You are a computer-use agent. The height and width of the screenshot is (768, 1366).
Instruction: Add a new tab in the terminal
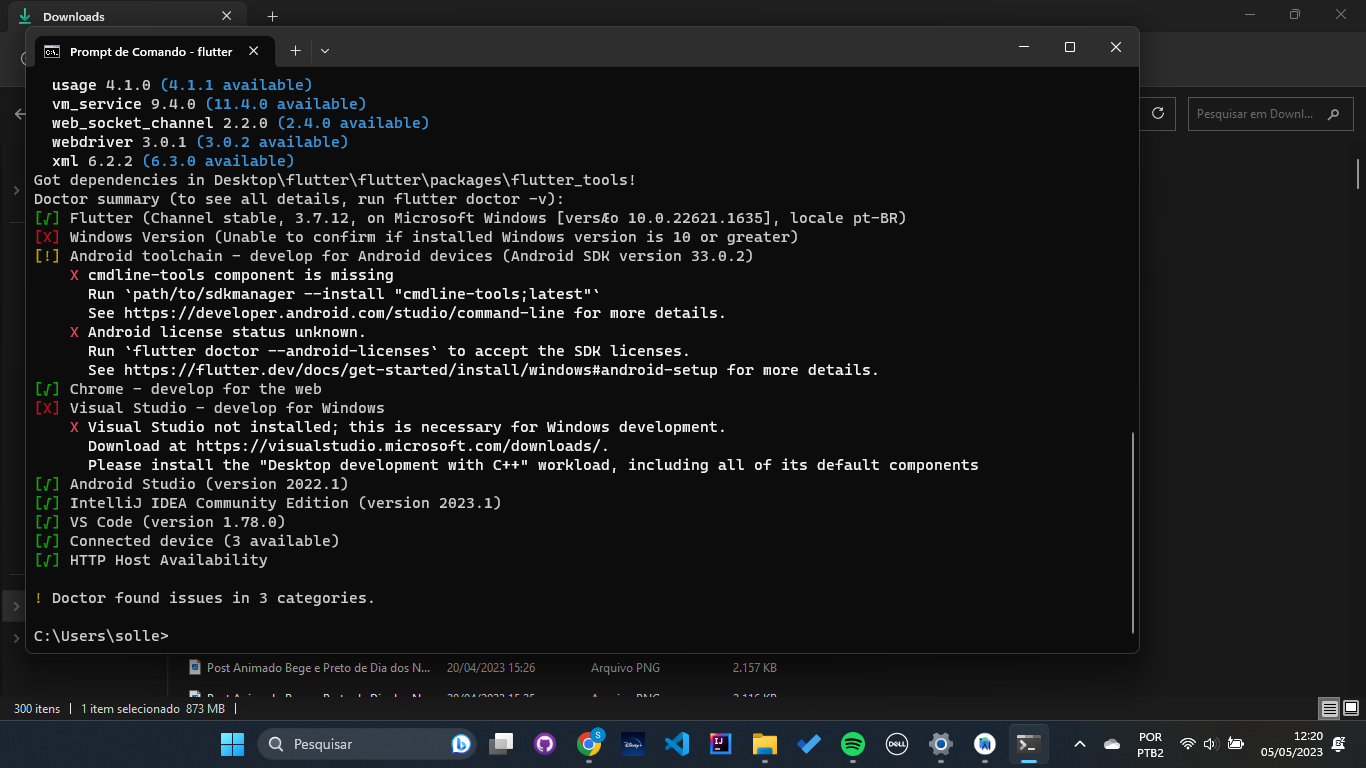[295, 51]
